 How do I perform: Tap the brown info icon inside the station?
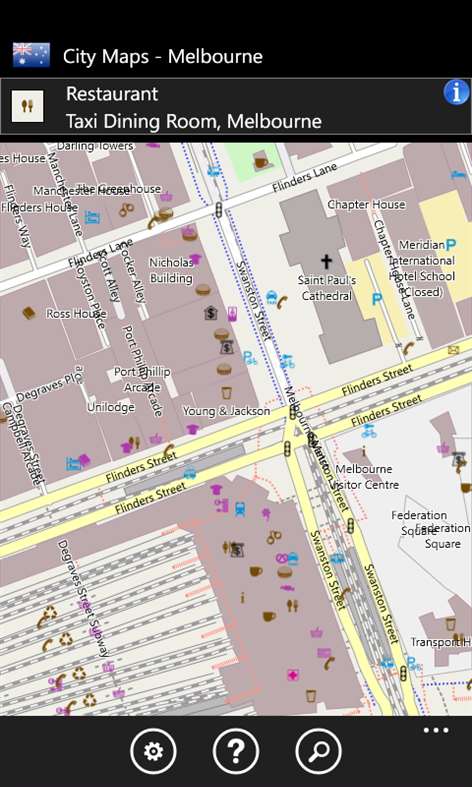tap(243, 597)
